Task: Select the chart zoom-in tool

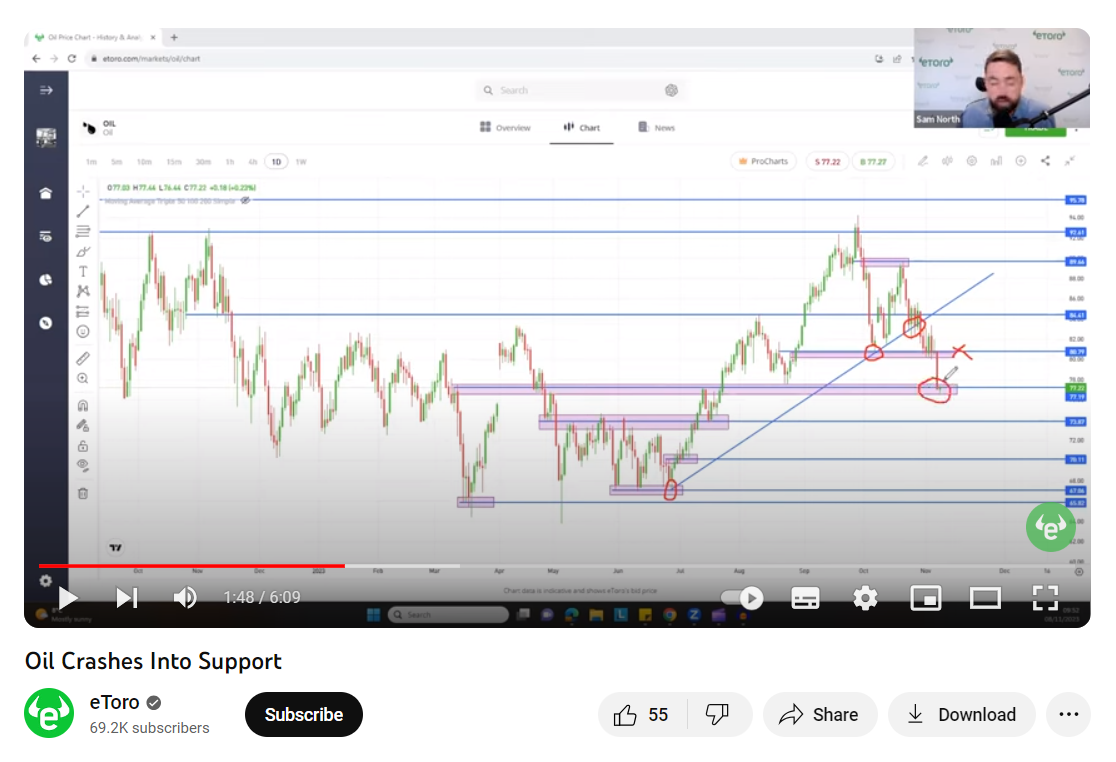Action: click(83, 379)
